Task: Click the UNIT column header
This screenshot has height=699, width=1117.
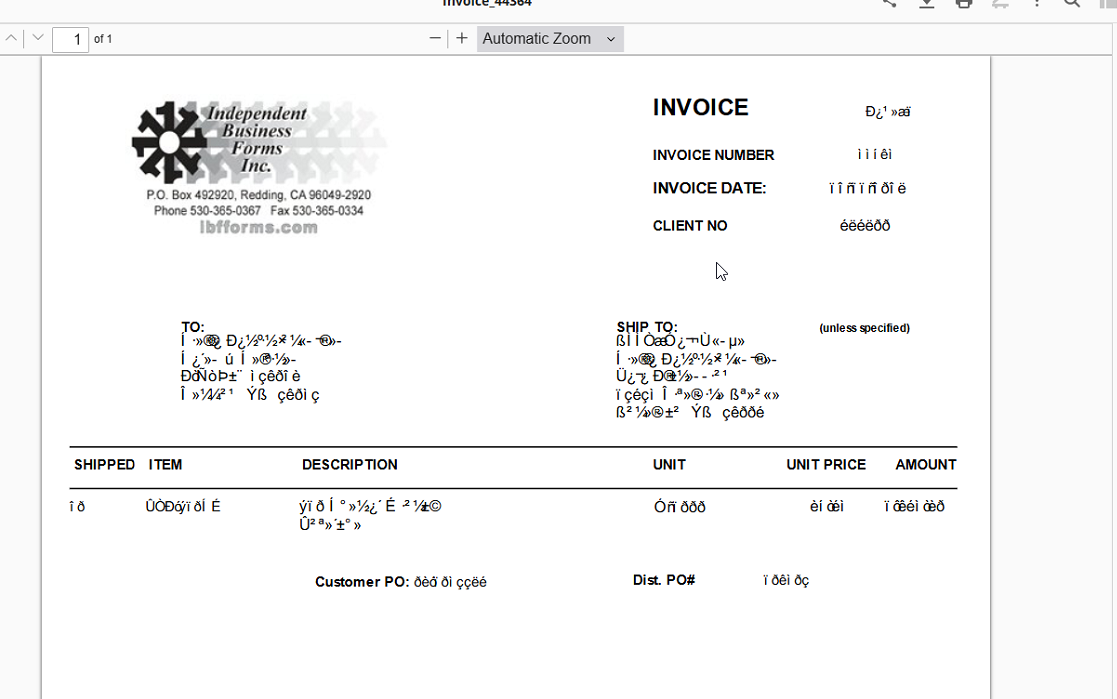Action: (669, 465)
